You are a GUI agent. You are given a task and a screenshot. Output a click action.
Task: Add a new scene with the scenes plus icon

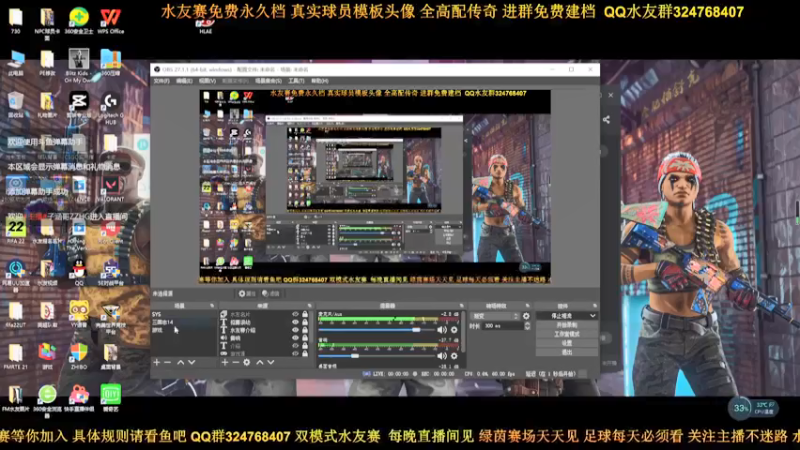click(157, 362)
